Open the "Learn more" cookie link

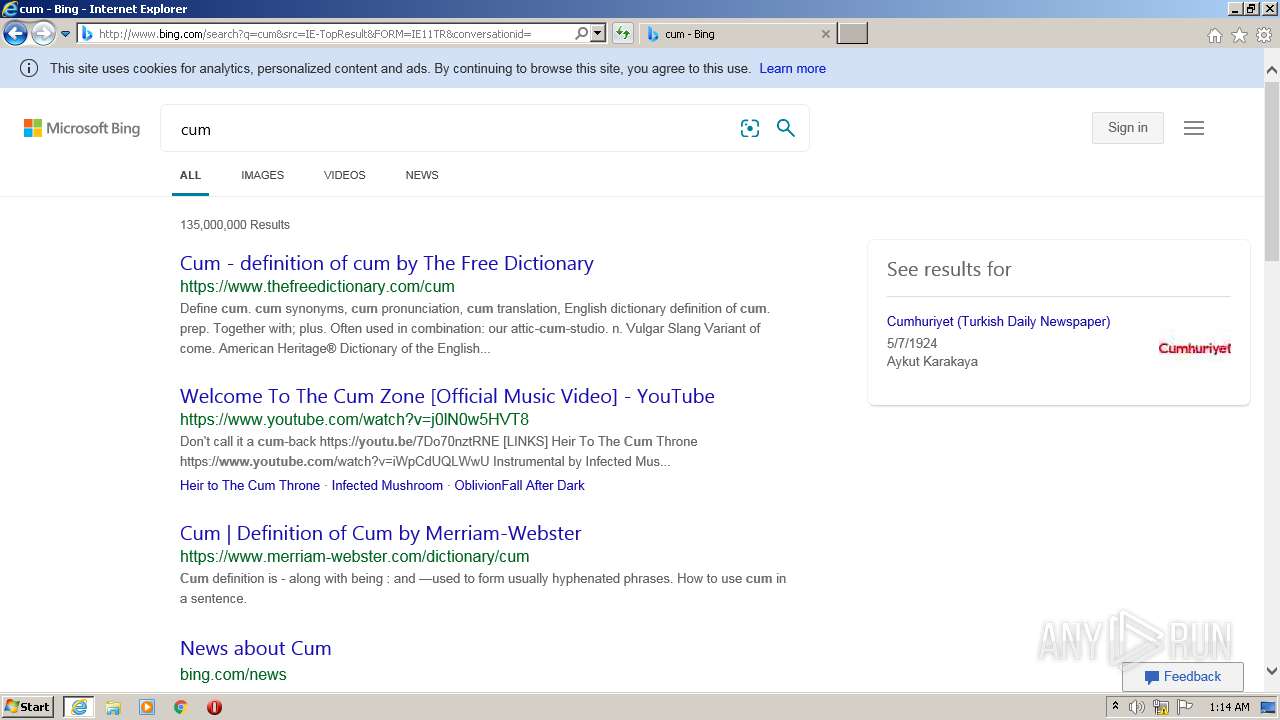pyautogui.click(x=792, y=69)
